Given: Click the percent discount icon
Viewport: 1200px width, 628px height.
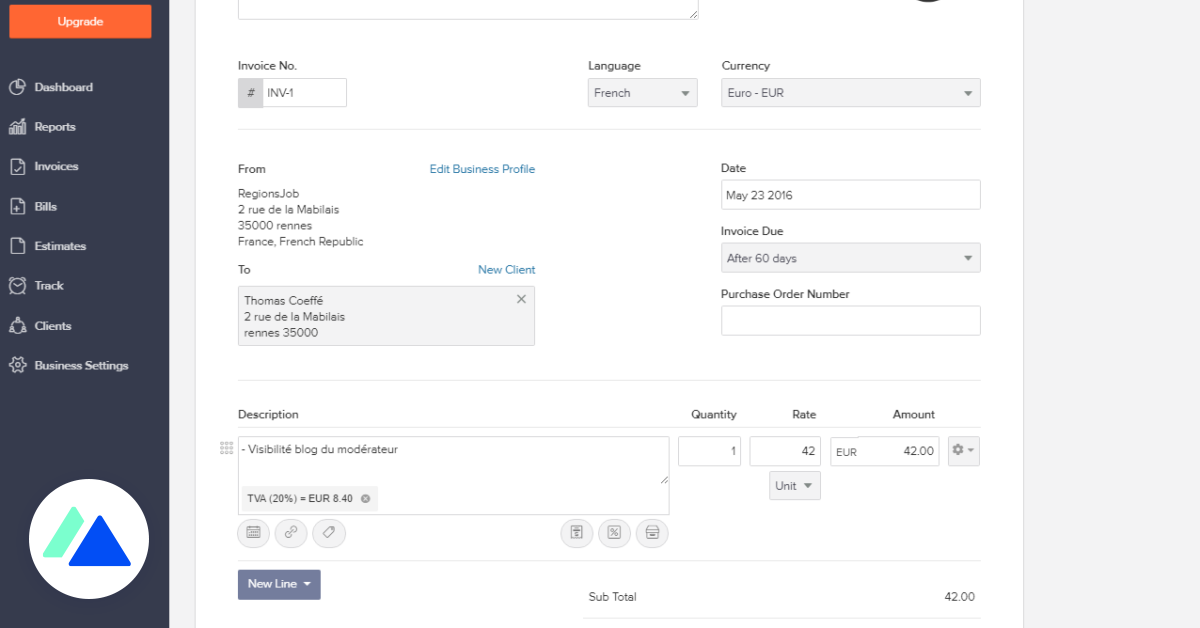Looking at the screenshot, I should point(614,533).
